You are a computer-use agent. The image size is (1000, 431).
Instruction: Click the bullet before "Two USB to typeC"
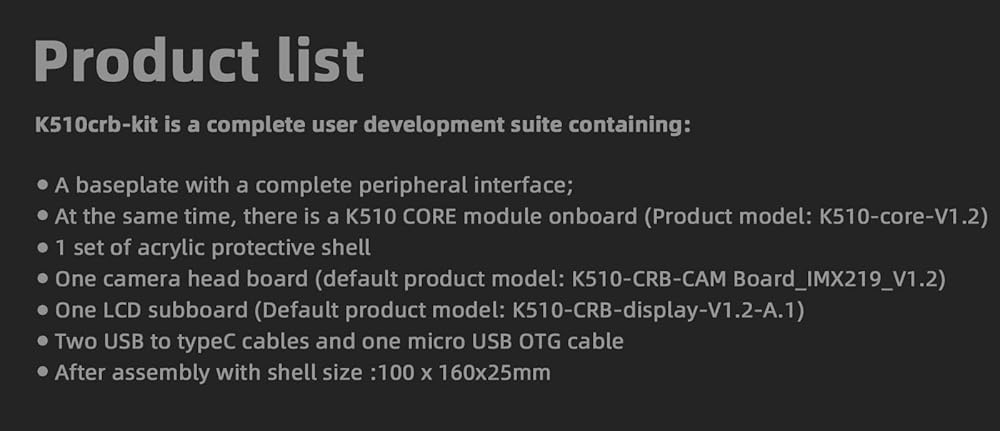point(42,341)
